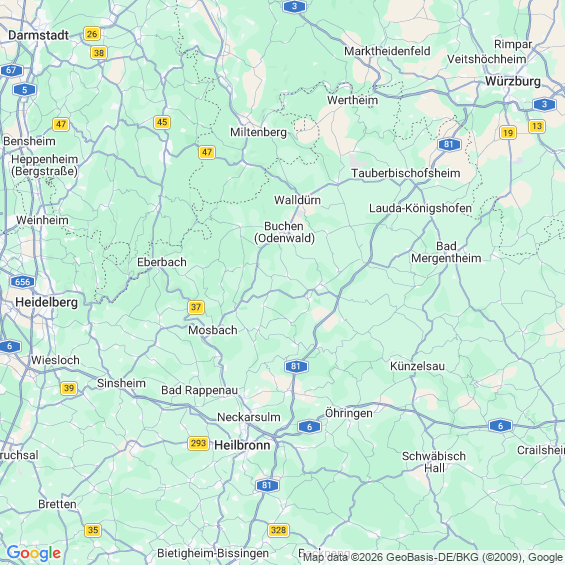Select the Heidelberg city label
This screenshot has height=565, width=565.
click(46, 302)
